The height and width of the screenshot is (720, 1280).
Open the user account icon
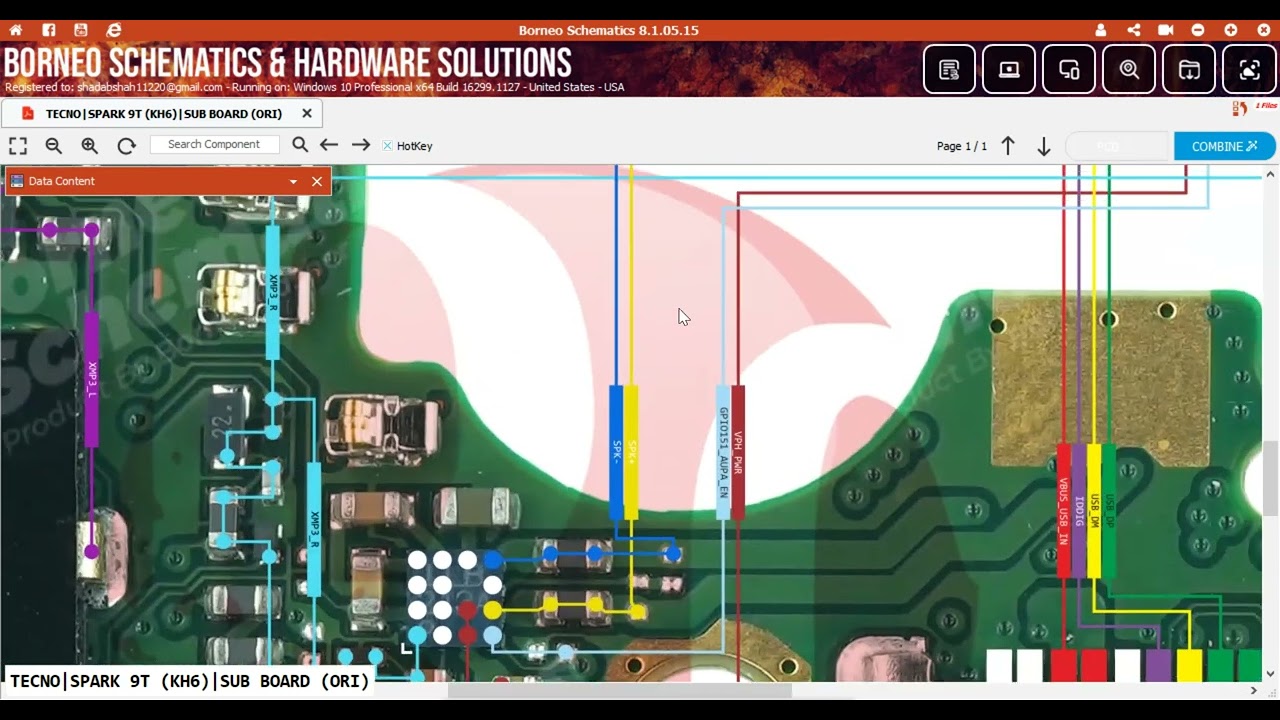click(x=1101, y=30)
